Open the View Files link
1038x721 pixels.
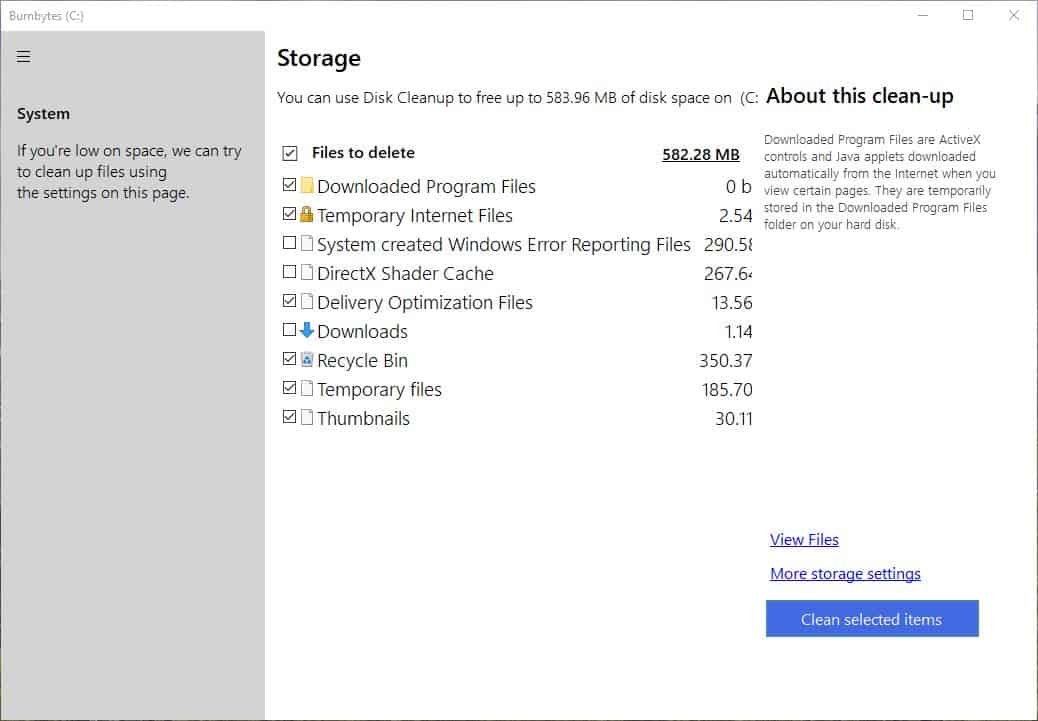pos(804,539)
